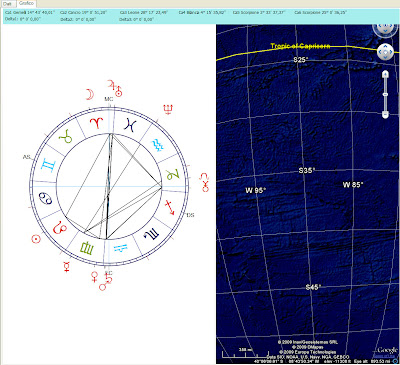Zoom in with the map plus button

point(385,74)
